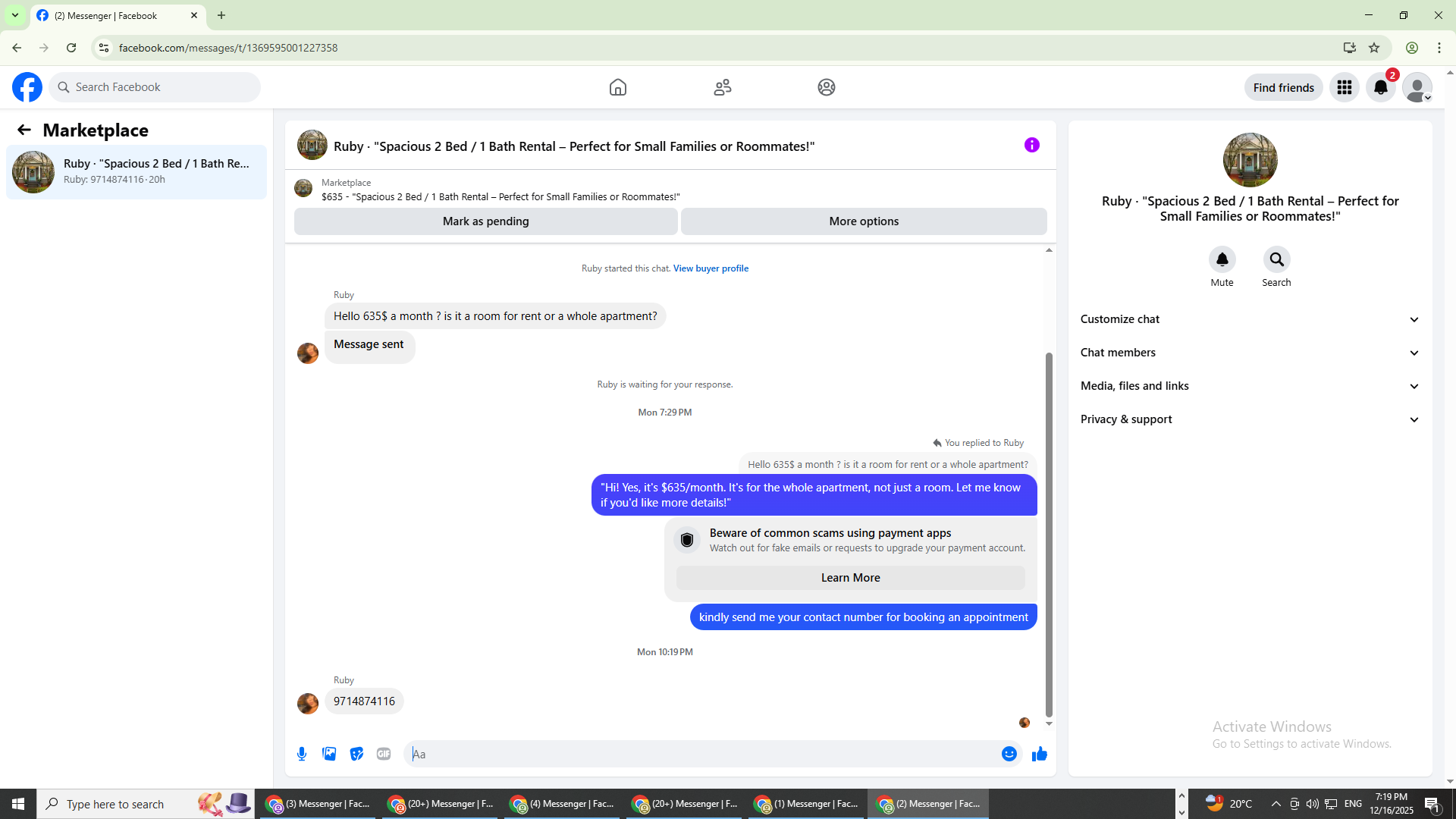Open the taskbar clock and date
1456x819 pixels.
tap(1392, 804)
